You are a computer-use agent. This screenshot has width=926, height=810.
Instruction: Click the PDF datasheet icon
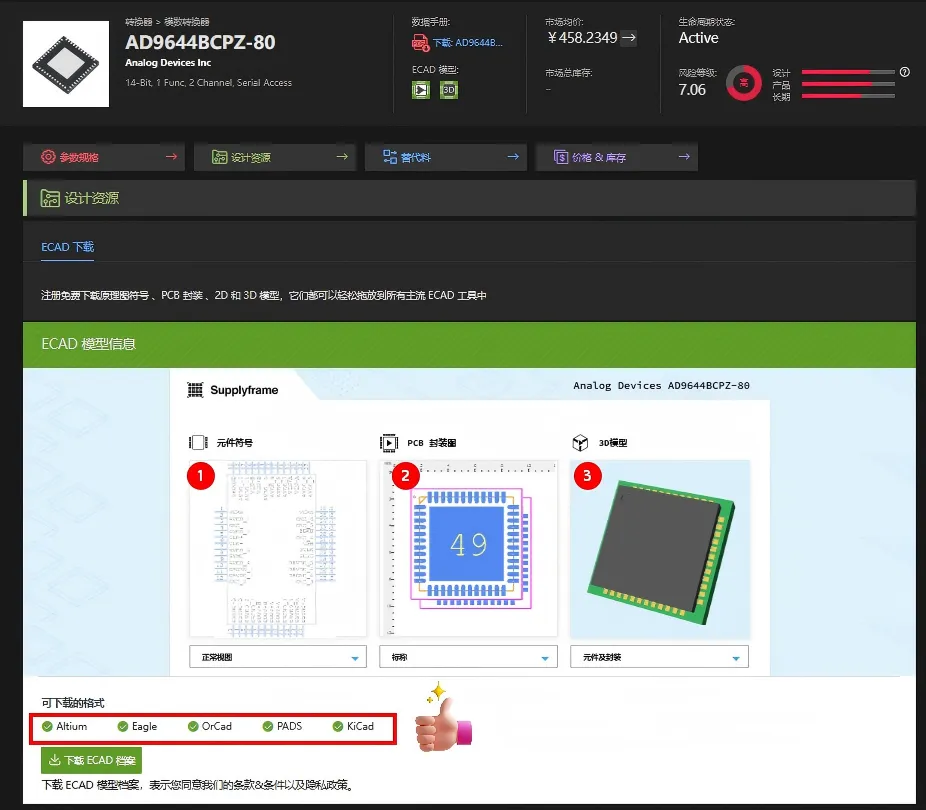point(420,43)
